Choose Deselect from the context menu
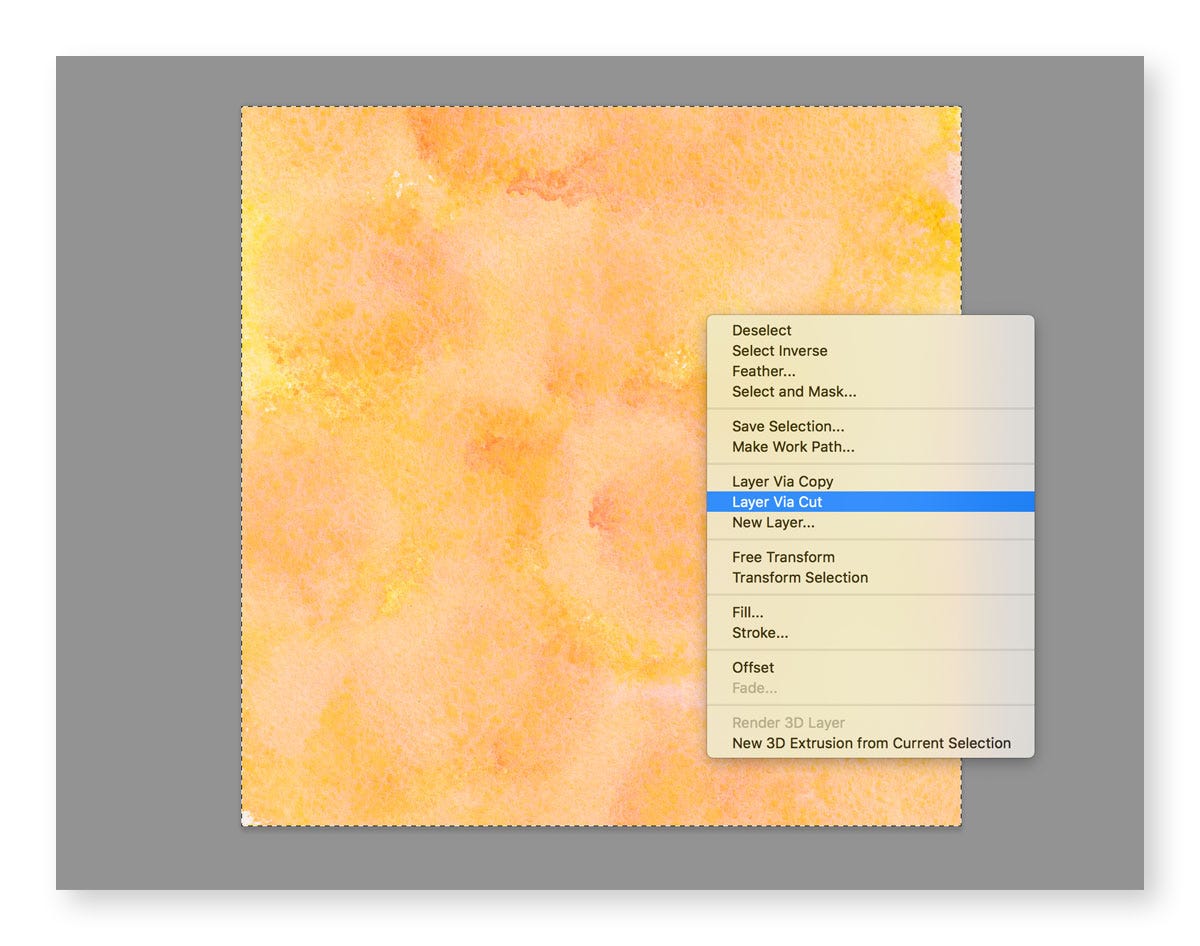The width and height of the screenshot is (1200, 946). point(870,330)
